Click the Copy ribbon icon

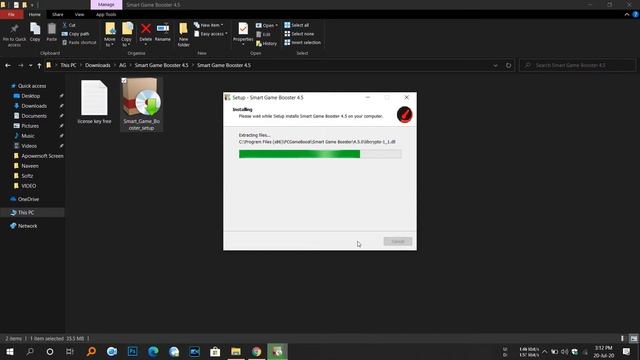(x=35, y=32)
